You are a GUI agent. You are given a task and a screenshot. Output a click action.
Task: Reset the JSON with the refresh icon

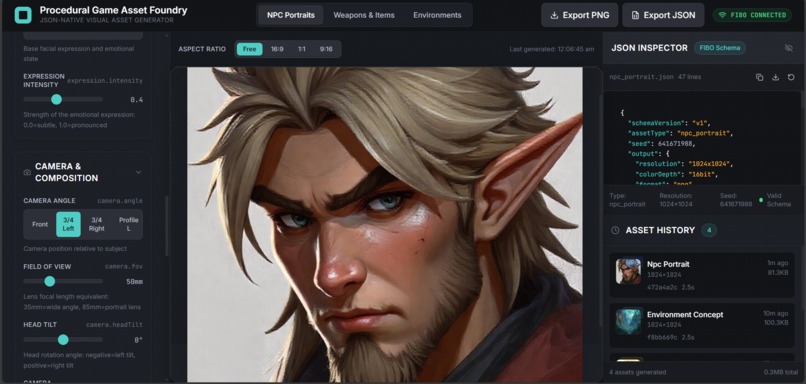pyautogui.click(x=791, y=77)
